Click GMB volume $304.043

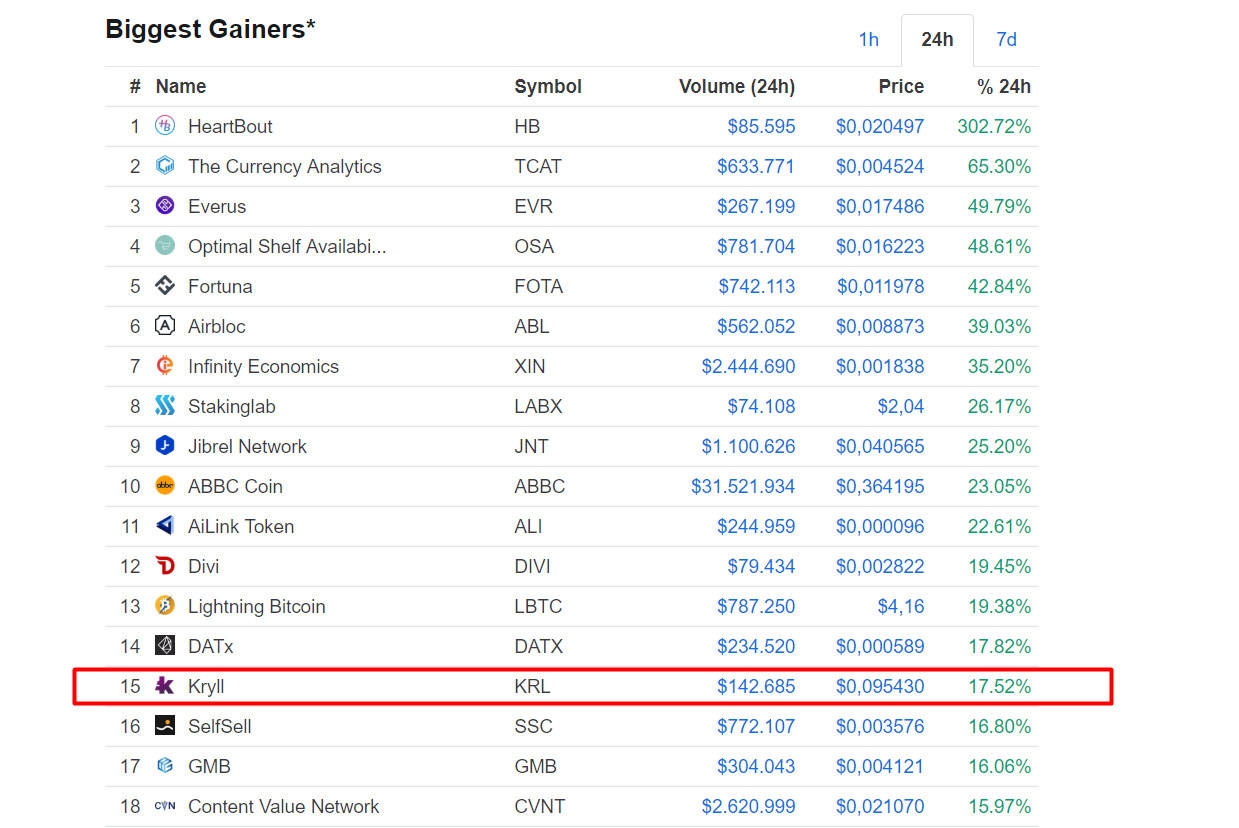[756, 767]
